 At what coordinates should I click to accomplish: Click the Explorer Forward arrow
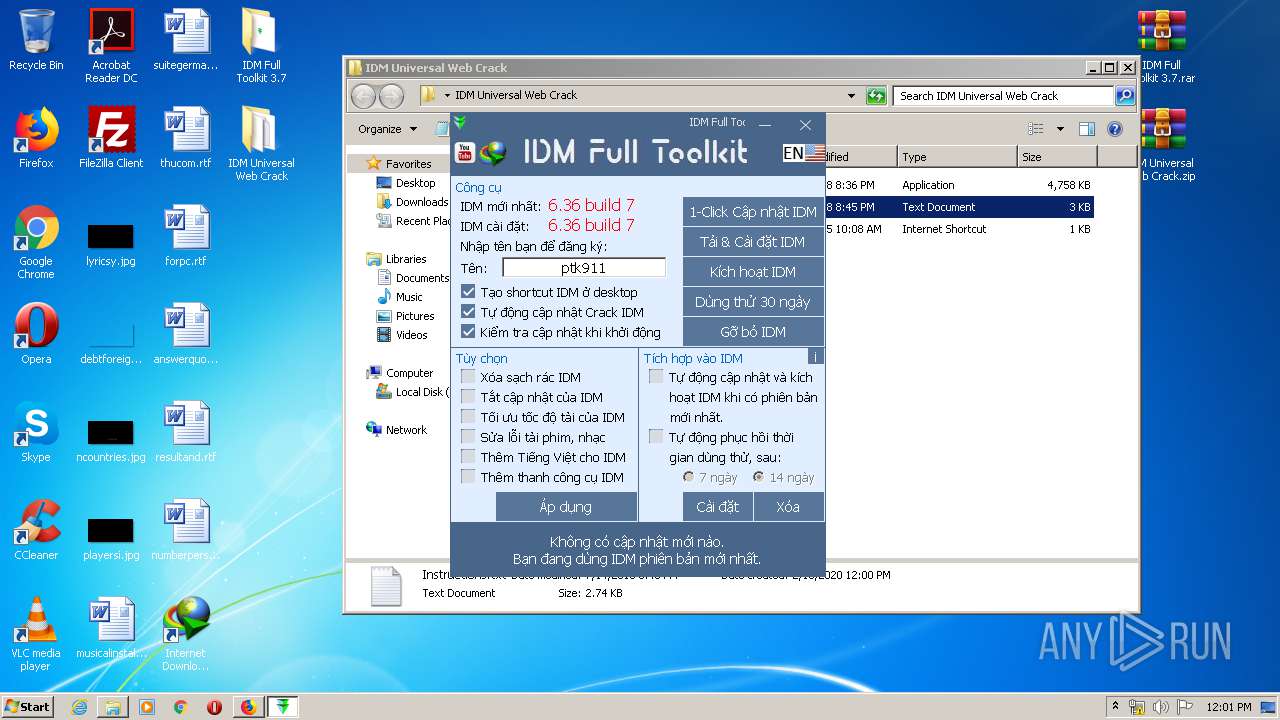coord(391,96)
